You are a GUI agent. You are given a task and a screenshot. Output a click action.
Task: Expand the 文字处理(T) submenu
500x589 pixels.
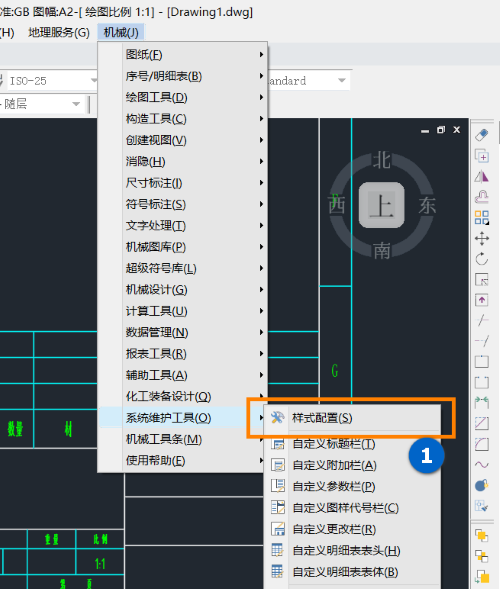(183, 226)
